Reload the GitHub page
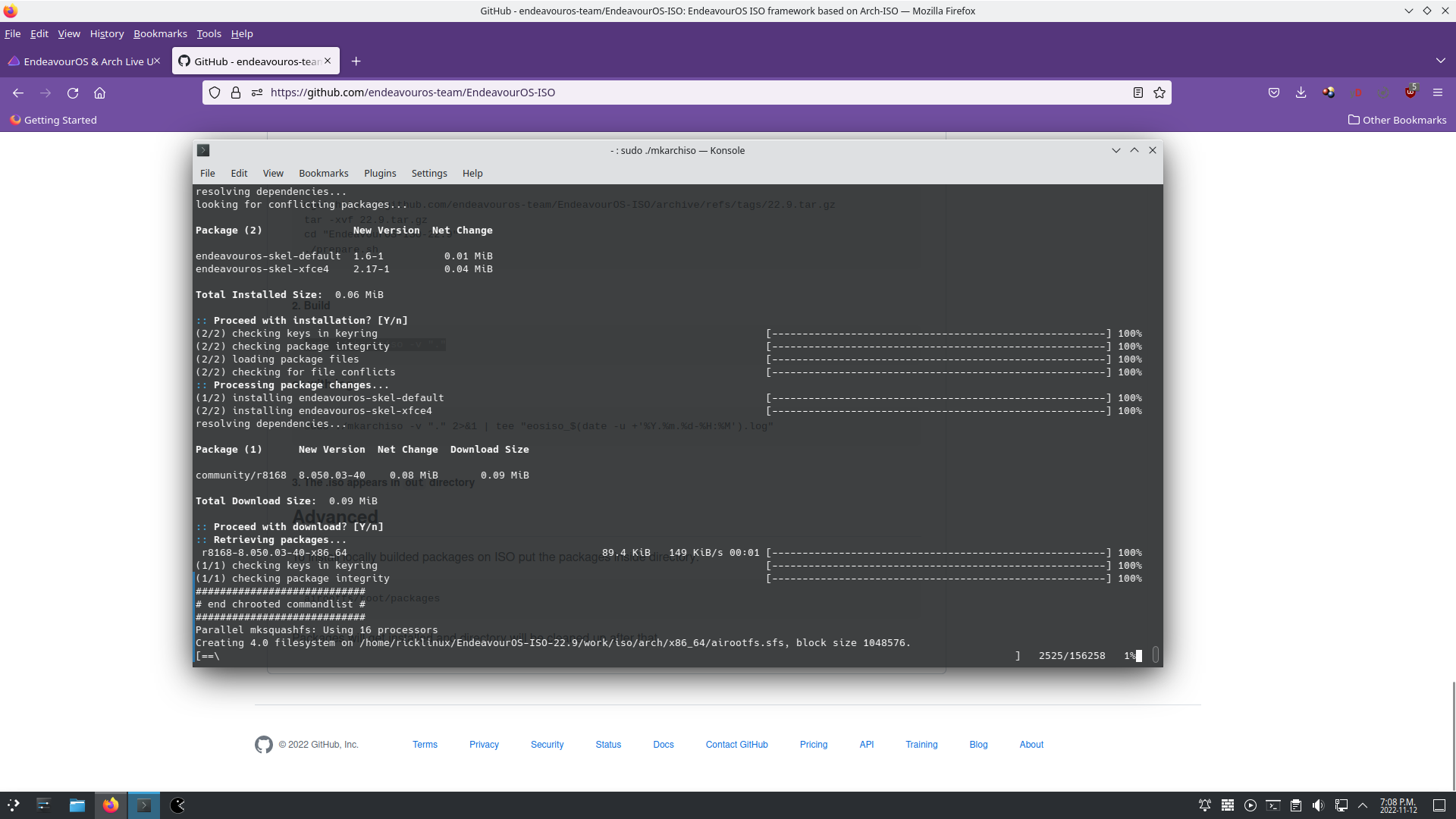 [73, 93]
